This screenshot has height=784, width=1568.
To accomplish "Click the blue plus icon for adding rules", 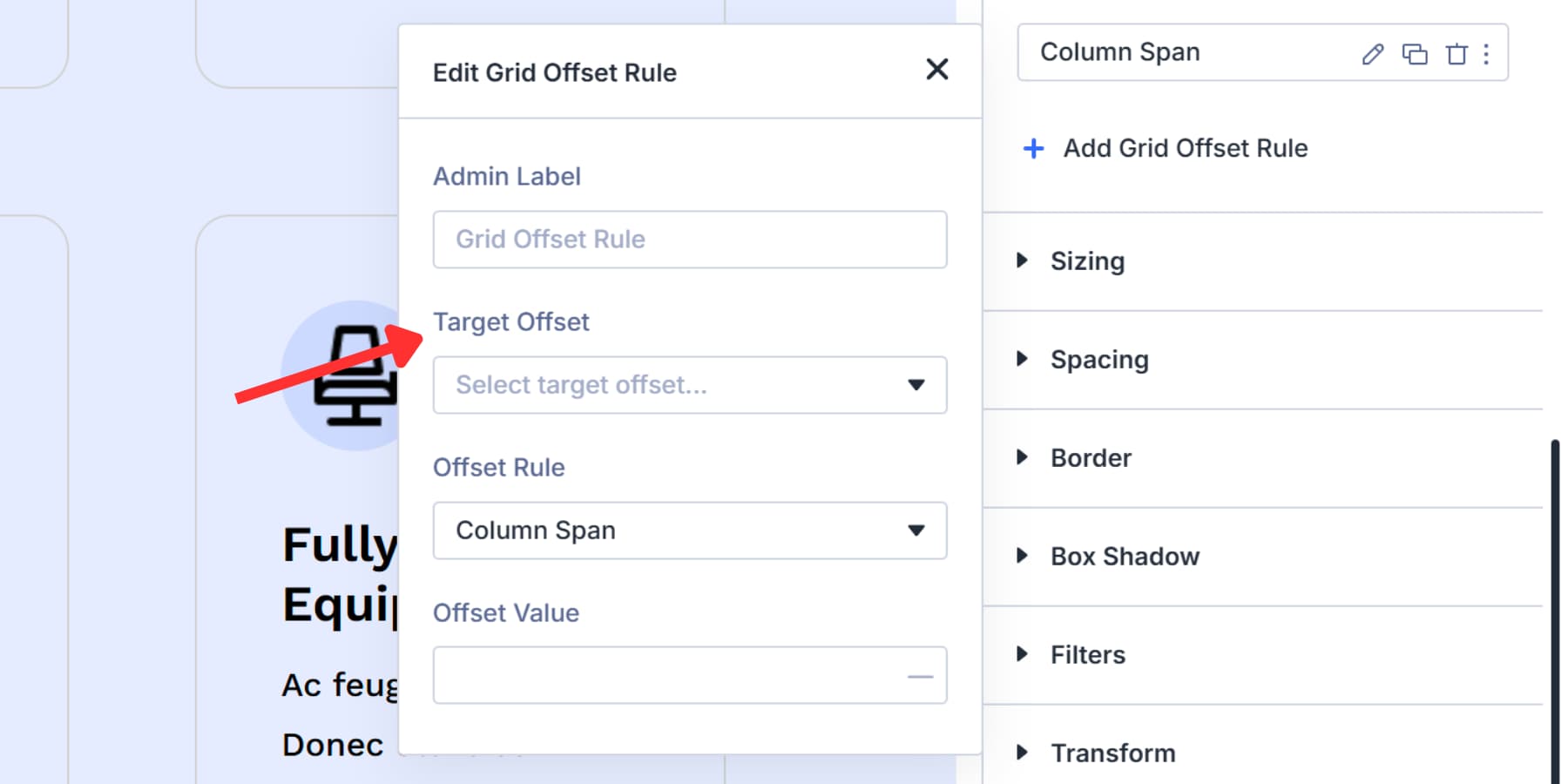I will click(1033, 148).
